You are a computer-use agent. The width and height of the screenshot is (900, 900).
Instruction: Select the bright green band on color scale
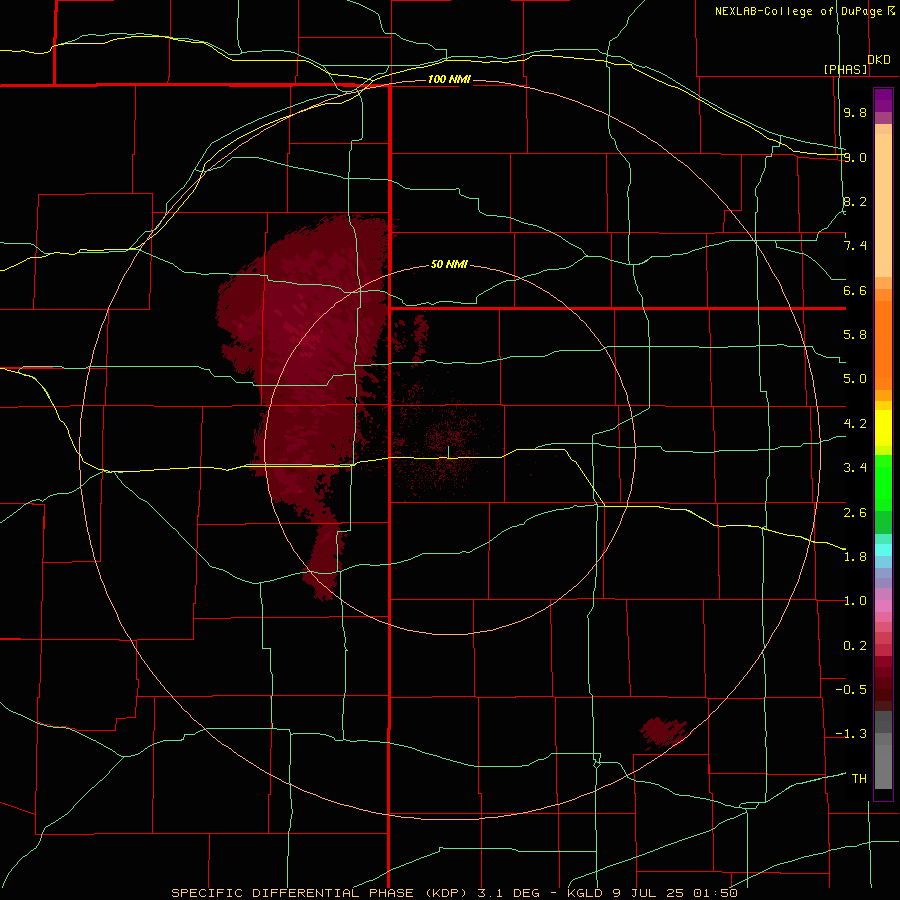point(883,484)
